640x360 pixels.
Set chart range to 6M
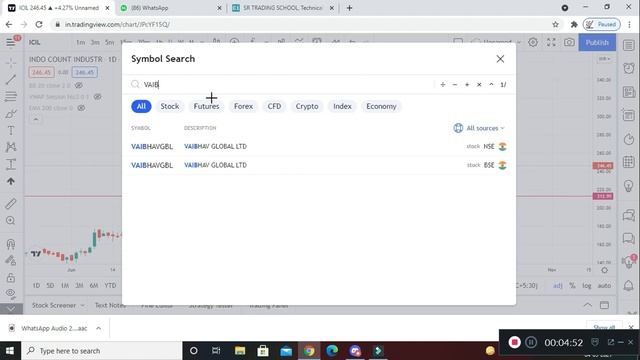point(93,285)
